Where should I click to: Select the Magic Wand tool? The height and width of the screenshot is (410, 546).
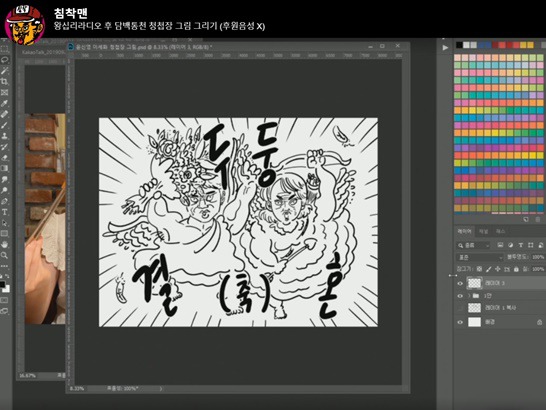[5, 71]
